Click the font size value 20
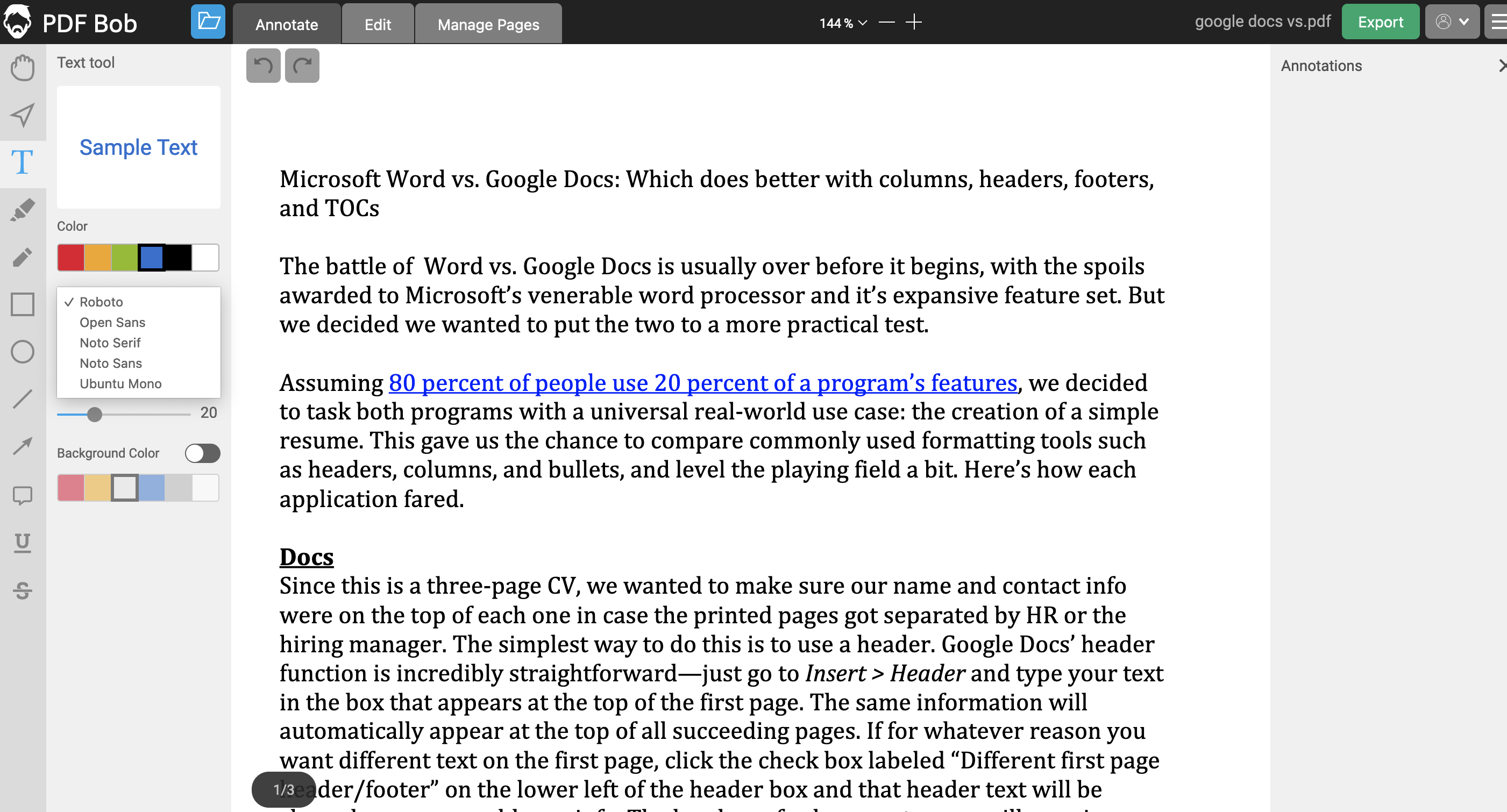Viewport: 1507px width, 812px height. pos(208,413)
